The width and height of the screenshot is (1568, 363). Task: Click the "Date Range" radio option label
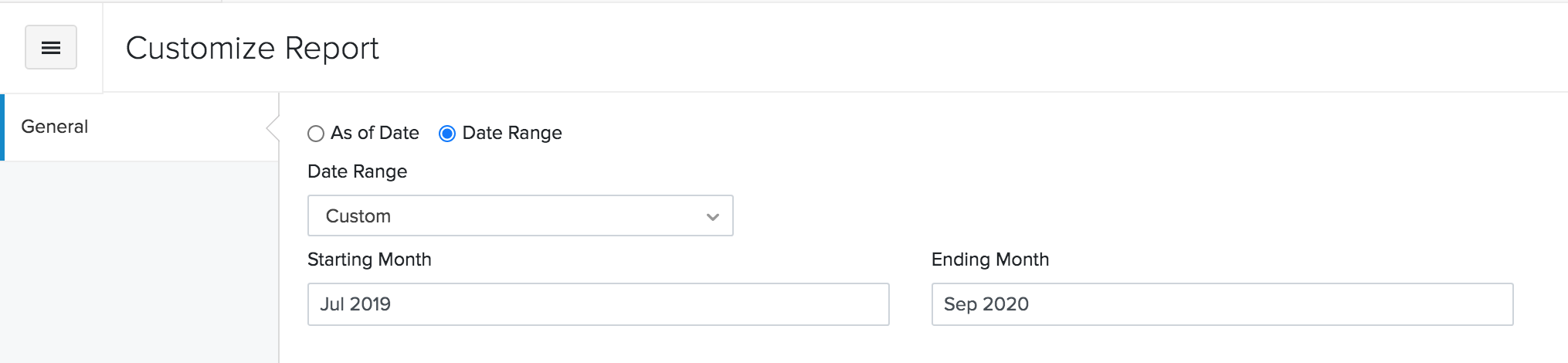point(511,133)
